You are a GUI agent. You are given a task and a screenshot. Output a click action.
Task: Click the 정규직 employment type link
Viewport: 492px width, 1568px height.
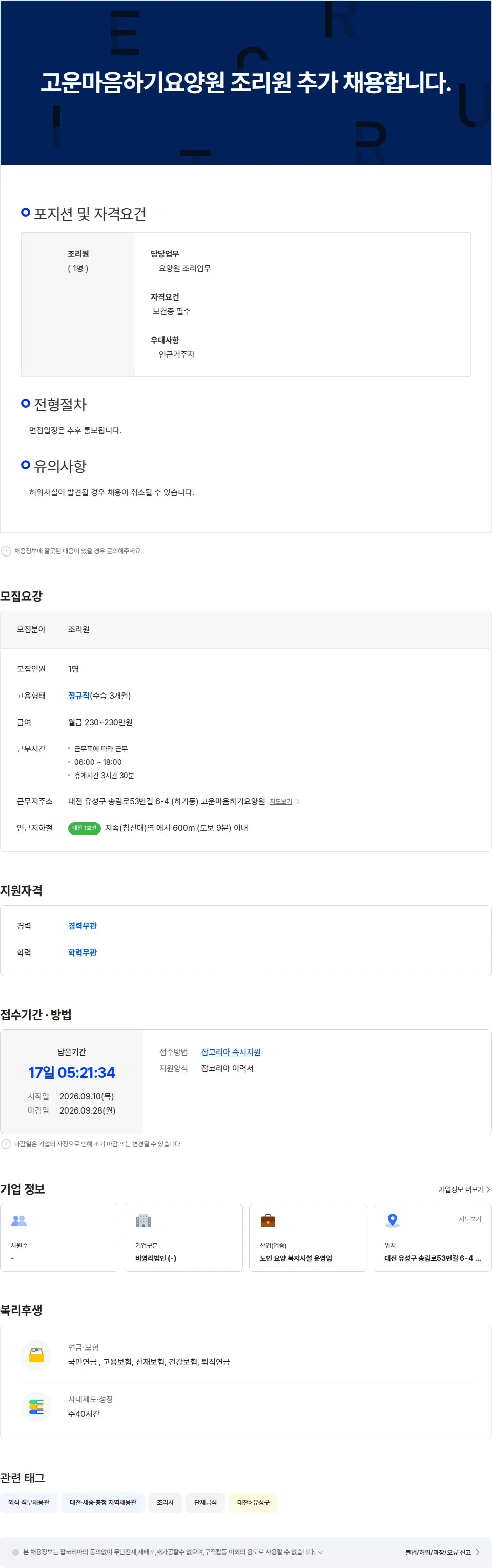click(78, 695)
